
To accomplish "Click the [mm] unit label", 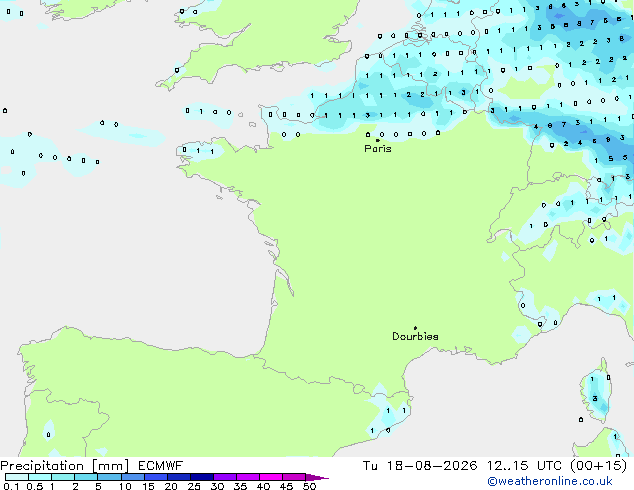I will (x=111, y=466).
